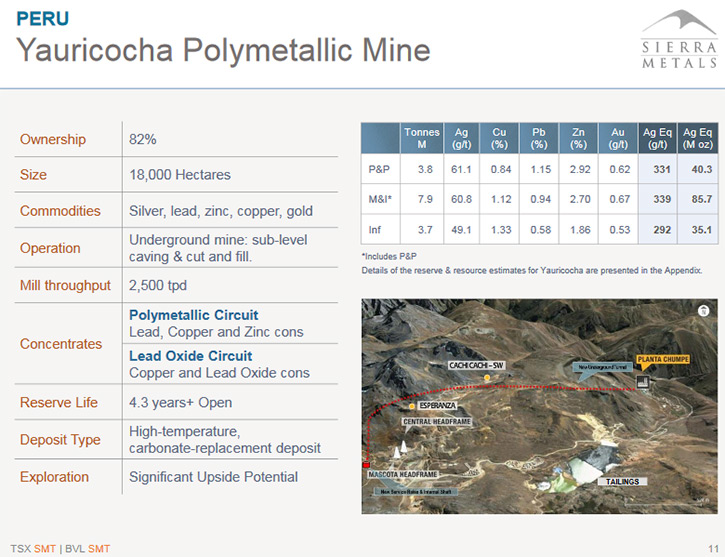Click the Sierra Metals logo
725x557 pixels.
tap(679, 39)
